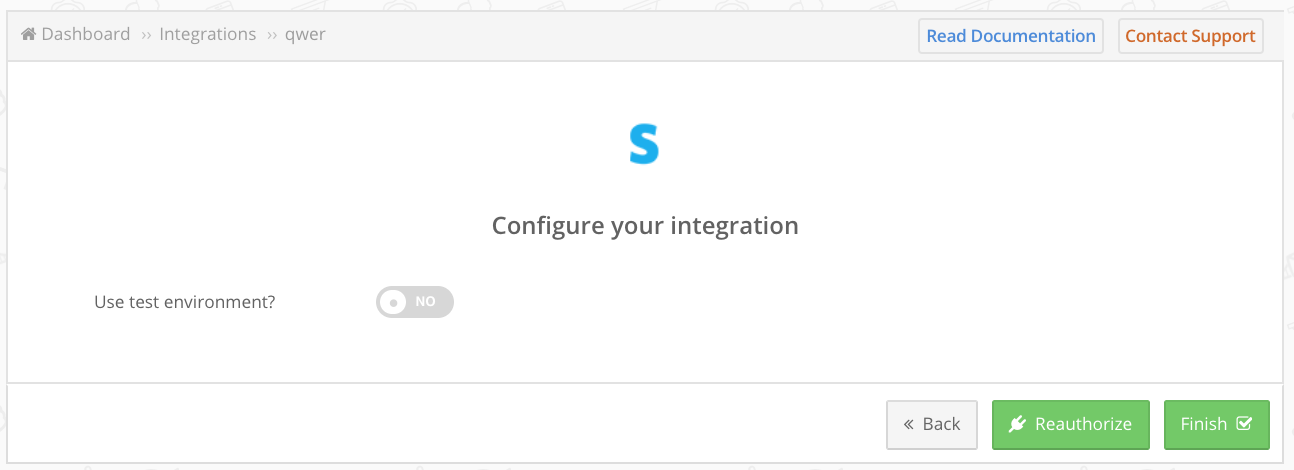Viewport: 1294px width, 470px height.
Task: Enable the Use test environment switch
Action: (415, 301)
